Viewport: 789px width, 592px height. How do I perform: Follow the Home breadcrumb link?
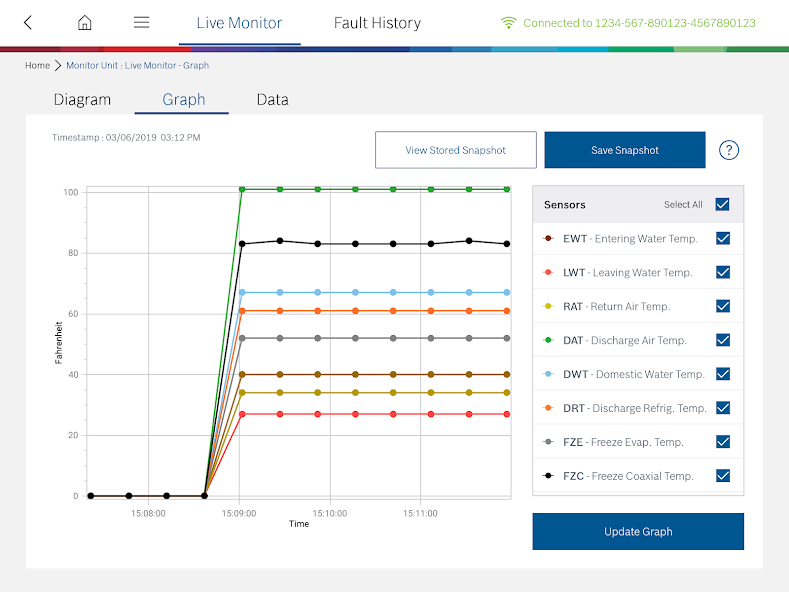[x=37, y=66]
